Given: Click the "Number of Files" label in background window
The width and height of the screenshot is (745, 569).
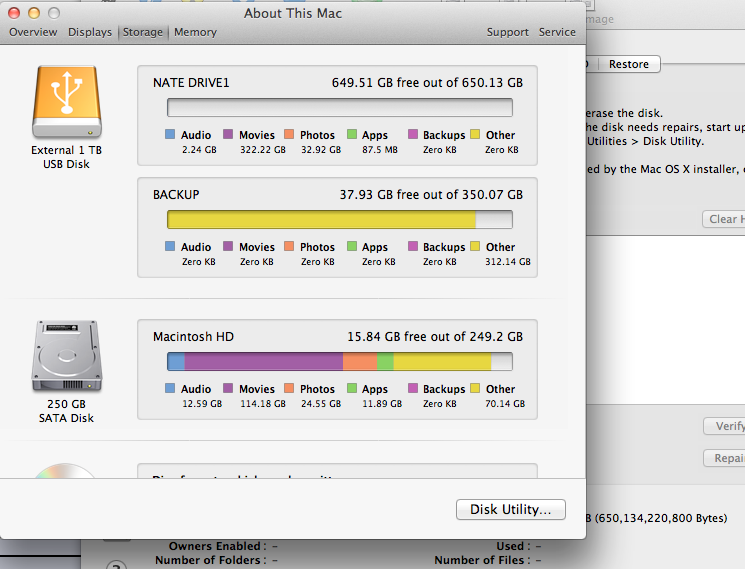Looking at the screenshot, I should pos(478,560).
